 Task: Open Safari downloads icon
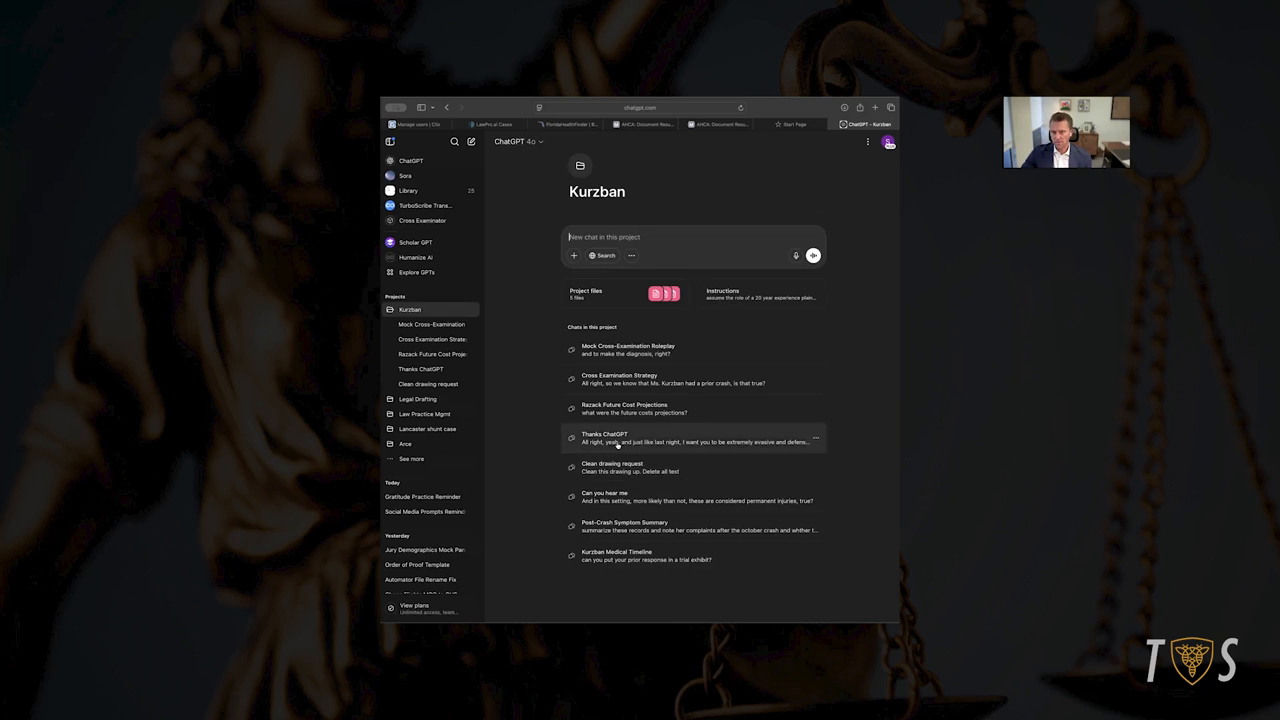coord(845,108)
